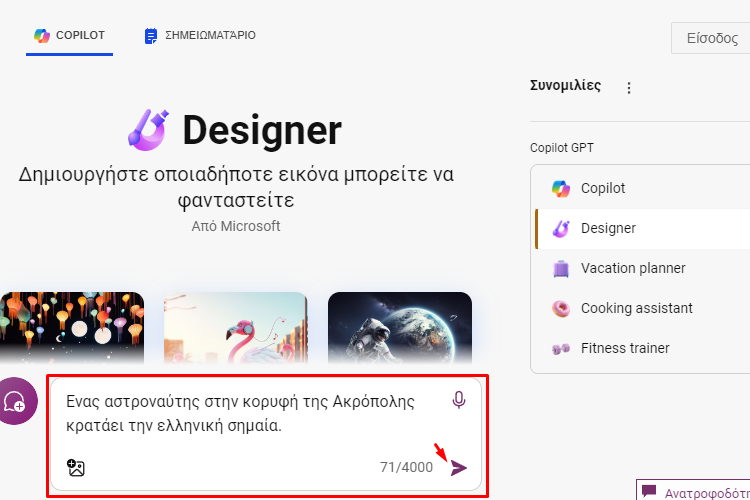Click the add image icon in the prompt box
The image size is (750, 500).
[76, 467]
